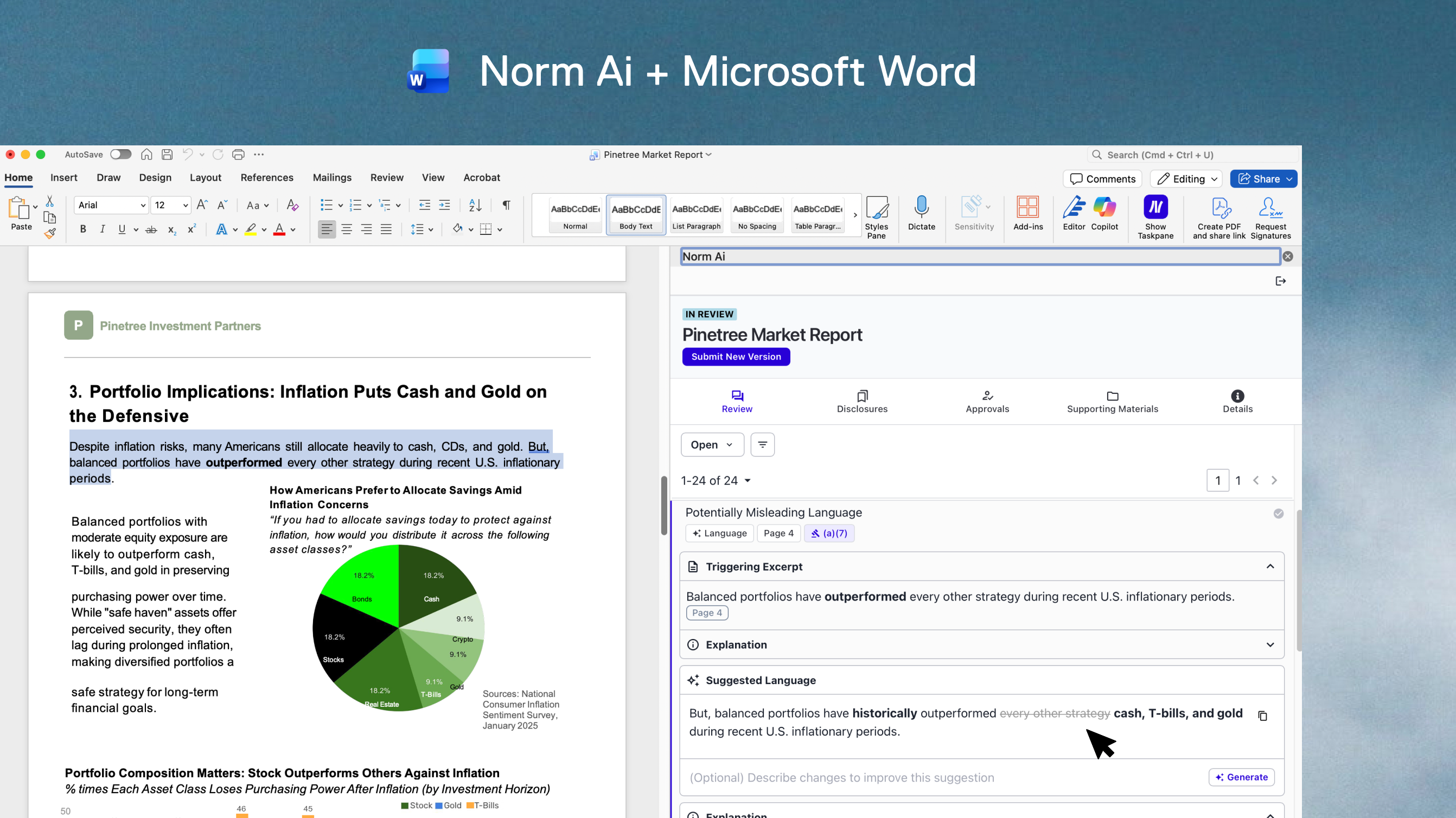Toggle bold formatting

point(83,229)
